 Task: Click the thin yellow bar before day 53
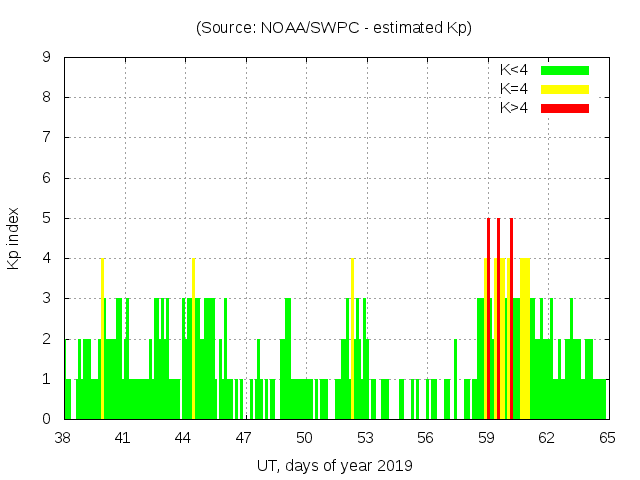point(352,340)
